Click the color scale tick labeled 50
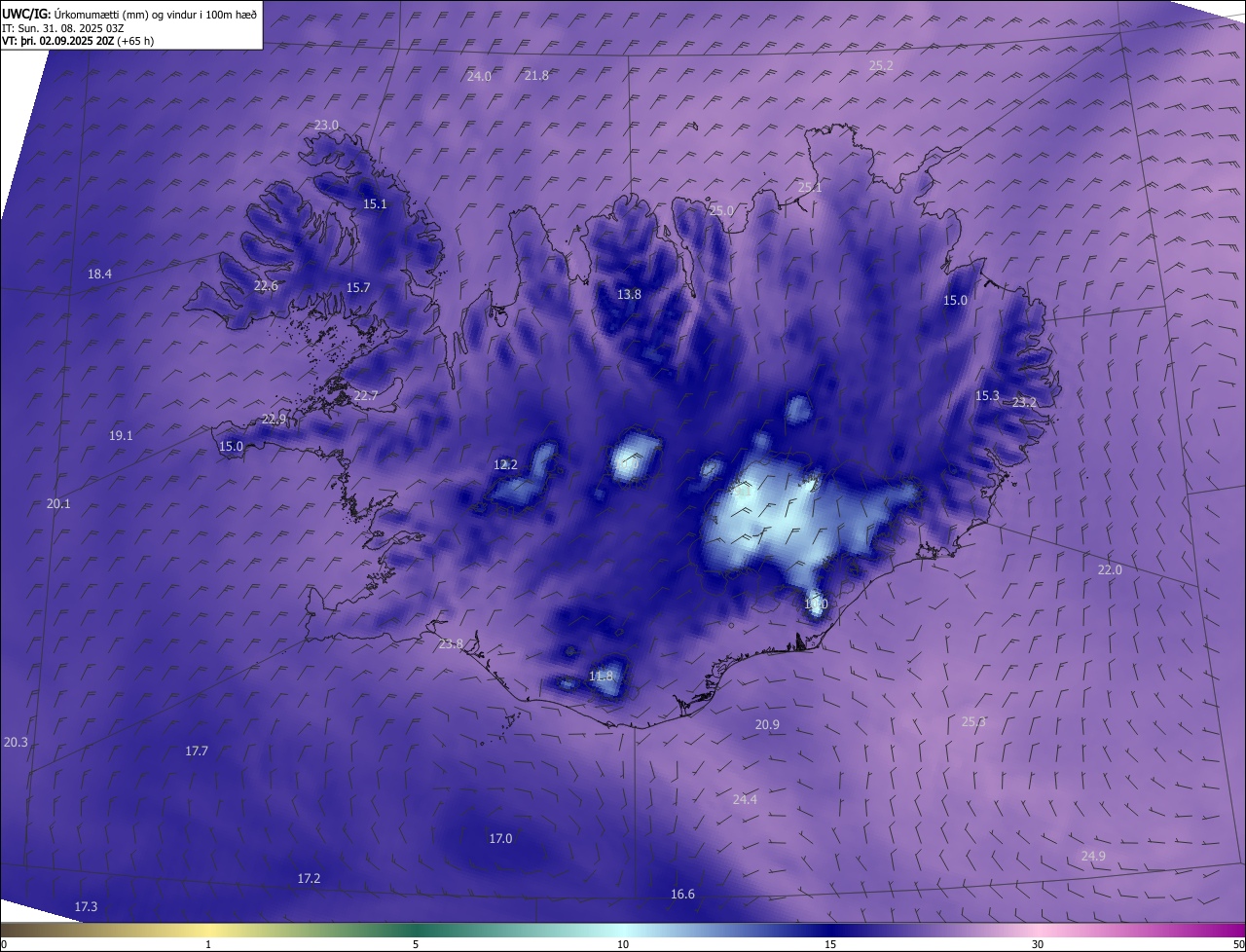This screenshot has width=1246, height=952. point(1238,944)
